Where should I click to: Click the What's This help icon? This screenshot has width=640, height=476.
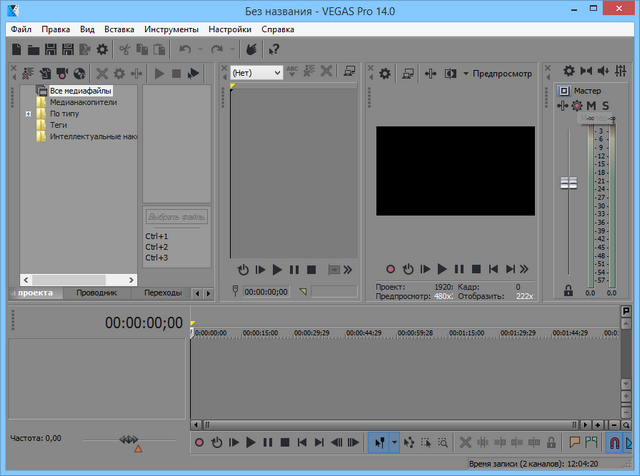click(x=273, y=49)
